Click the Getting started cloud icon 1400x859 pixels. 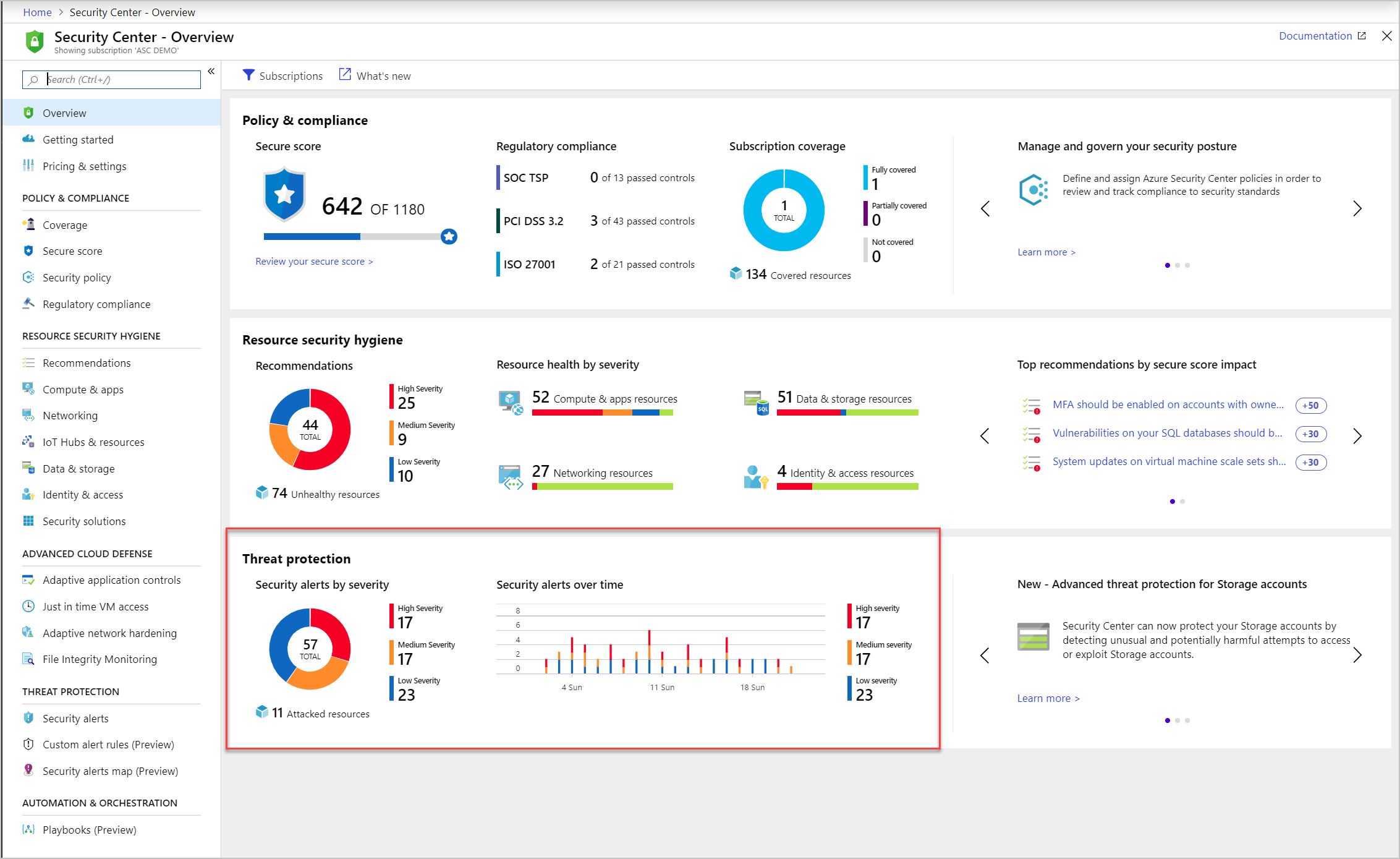(x=28, y=139)
